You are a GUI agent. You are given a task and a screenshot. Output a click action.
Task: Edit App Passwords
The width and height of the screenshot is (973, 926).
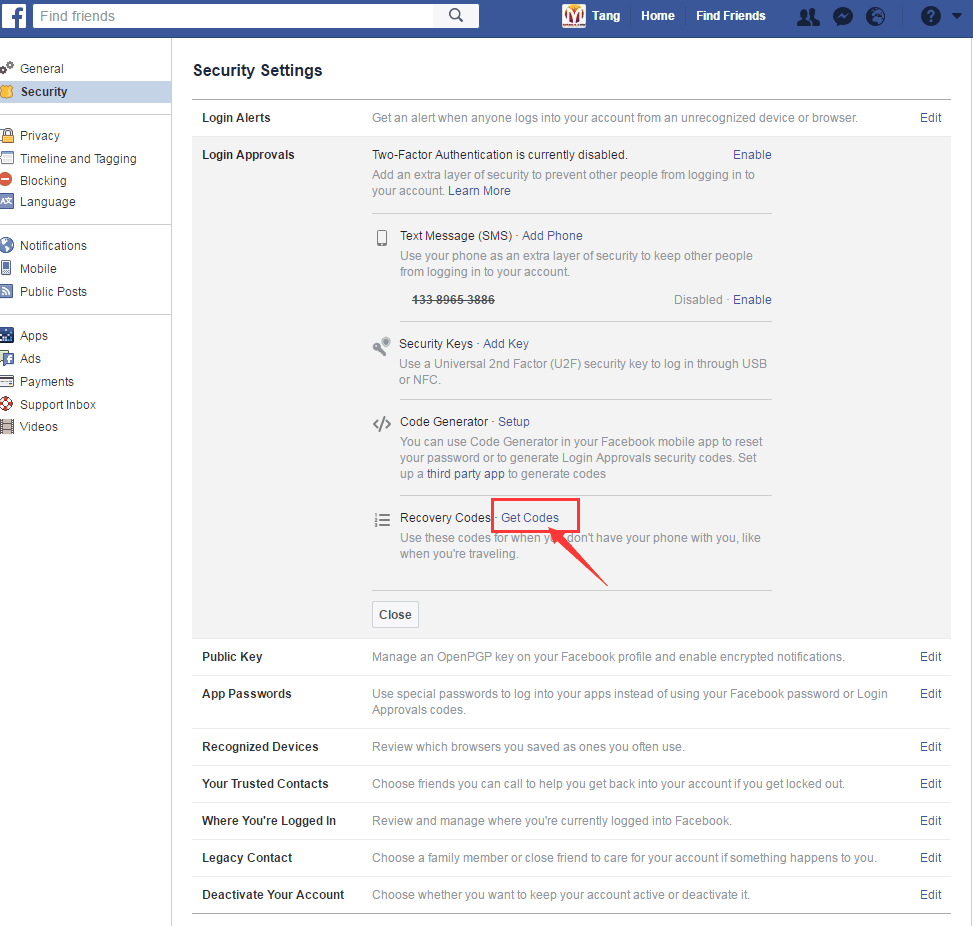930,694
